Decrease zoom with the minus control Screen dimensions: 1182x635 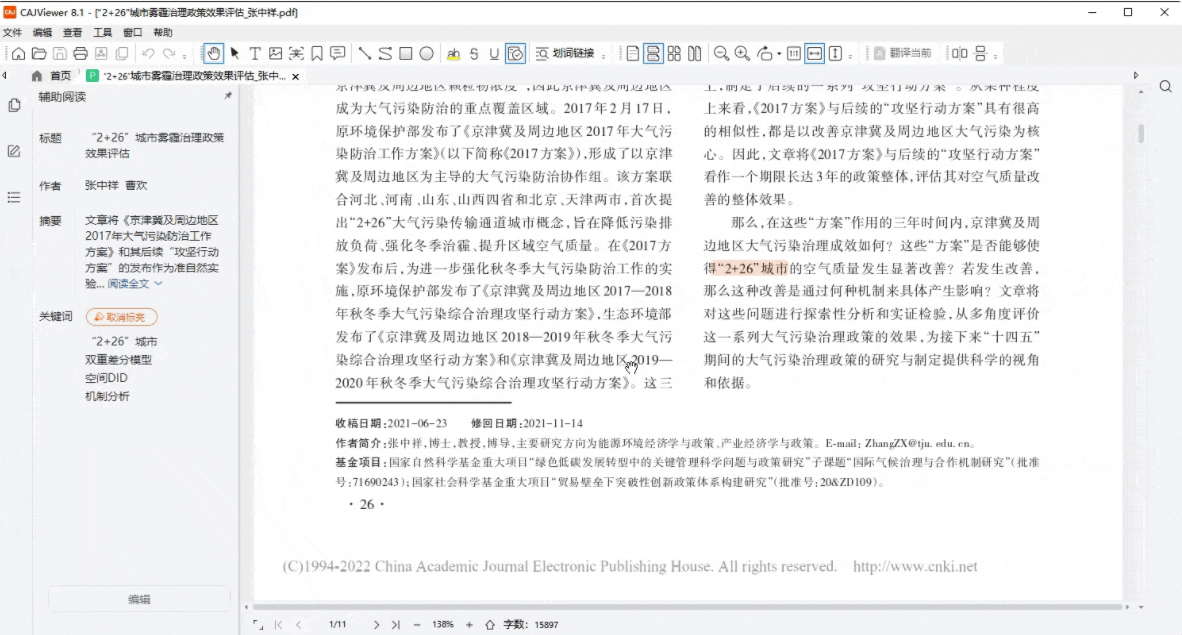(x=417, y=624)
